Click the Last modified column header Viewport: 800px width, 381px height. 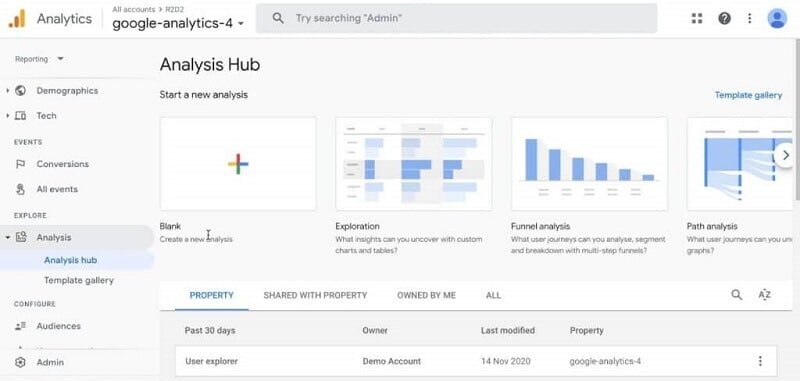[508, 331]
